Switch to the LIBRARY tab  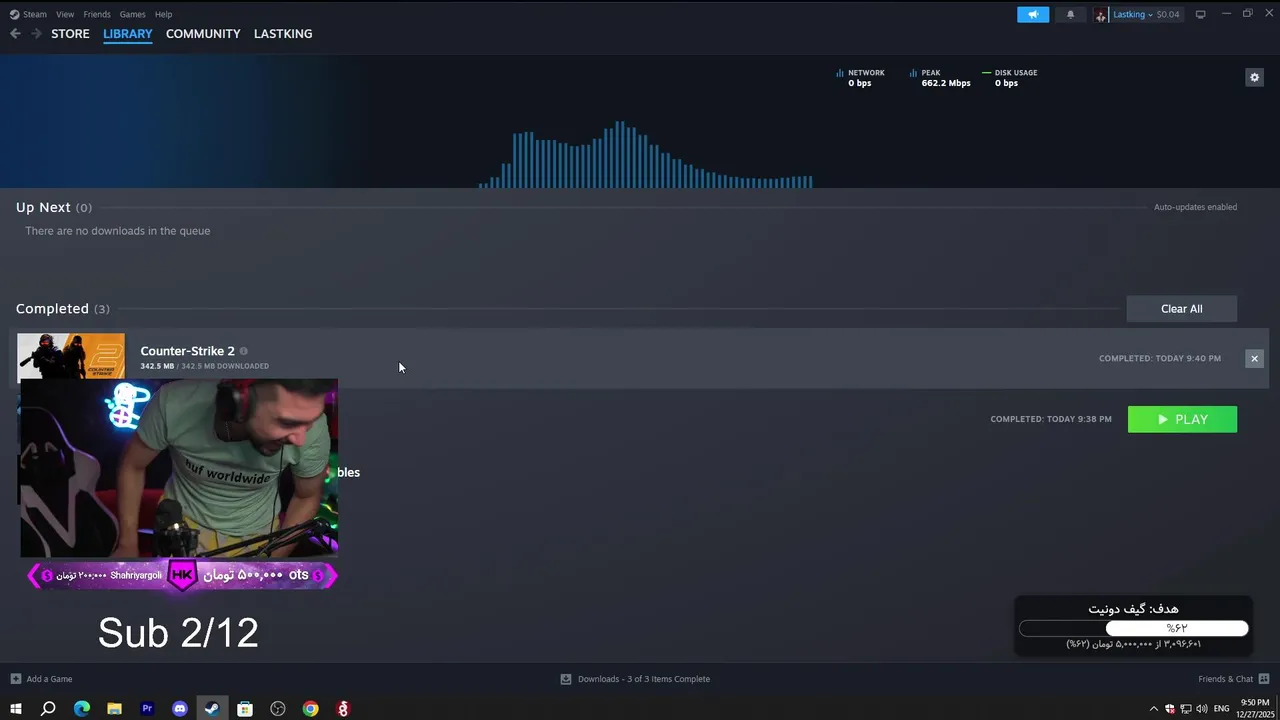point(128,34)
